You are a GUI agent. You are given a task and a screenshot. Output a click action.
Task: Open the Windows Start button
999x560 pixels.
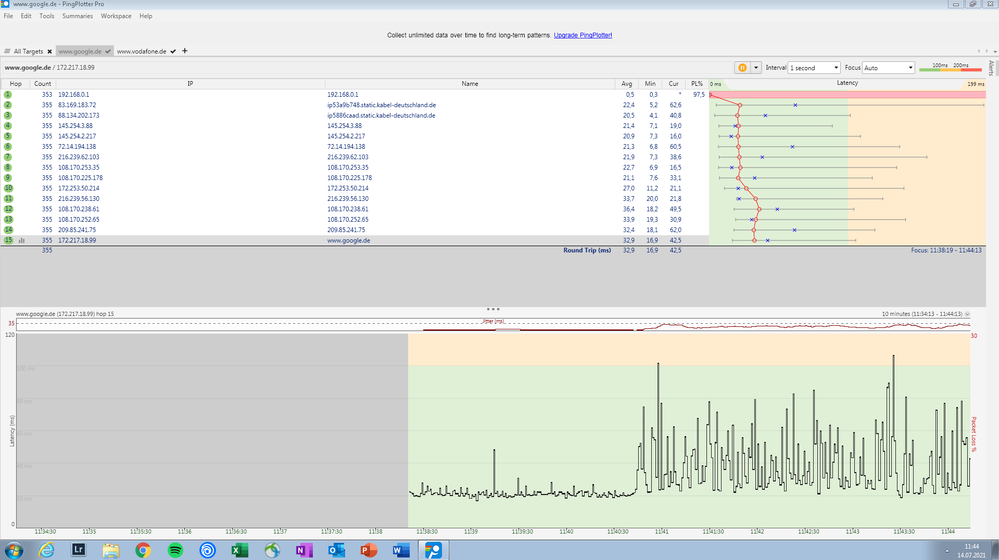pos(13,550)
